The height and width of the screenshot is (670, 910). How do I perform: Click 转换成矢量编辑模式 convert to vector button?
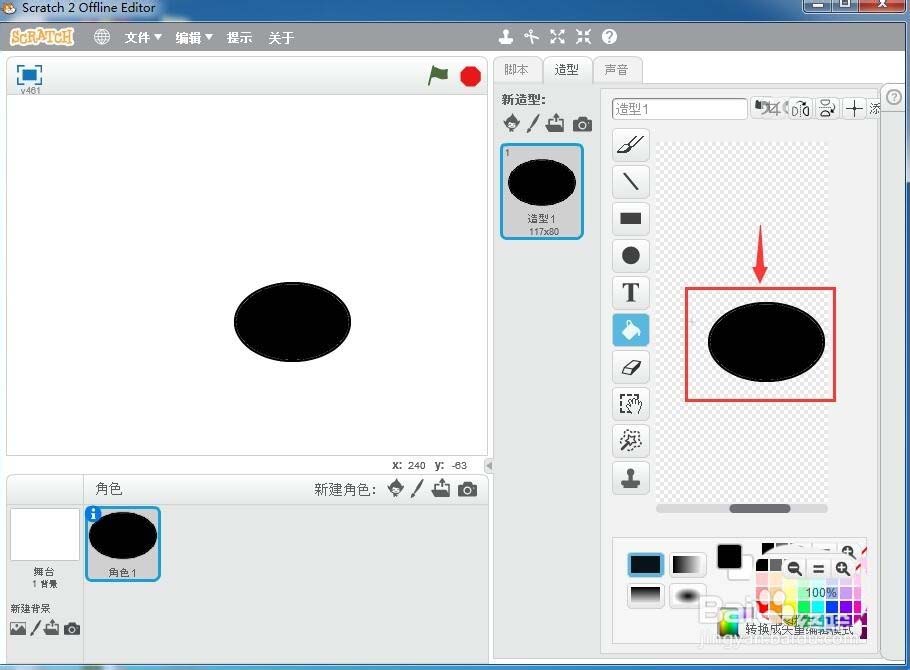pos(799,629)
